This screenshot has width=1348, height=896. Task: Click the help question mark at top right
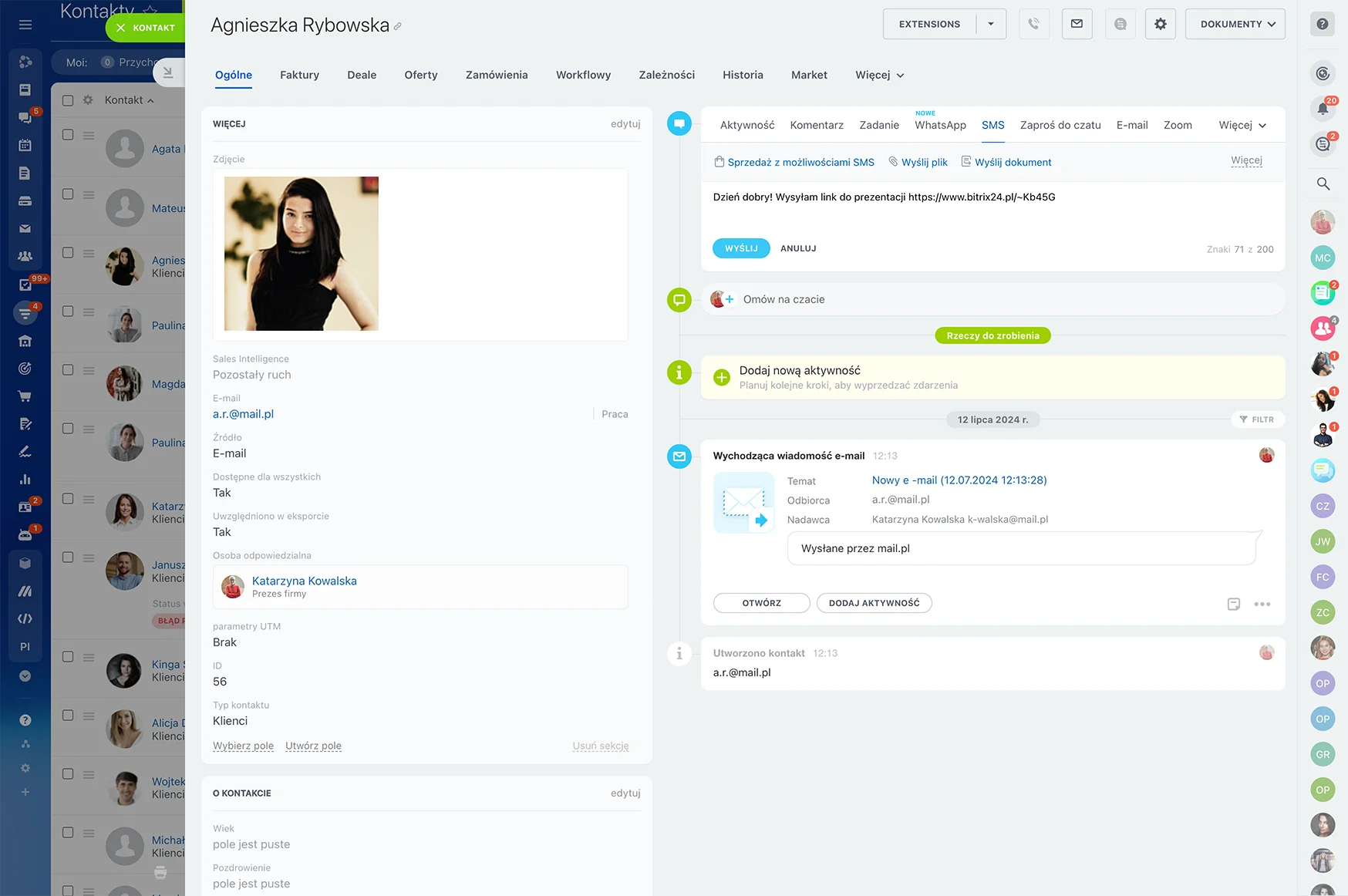[x=1322, y=24]
